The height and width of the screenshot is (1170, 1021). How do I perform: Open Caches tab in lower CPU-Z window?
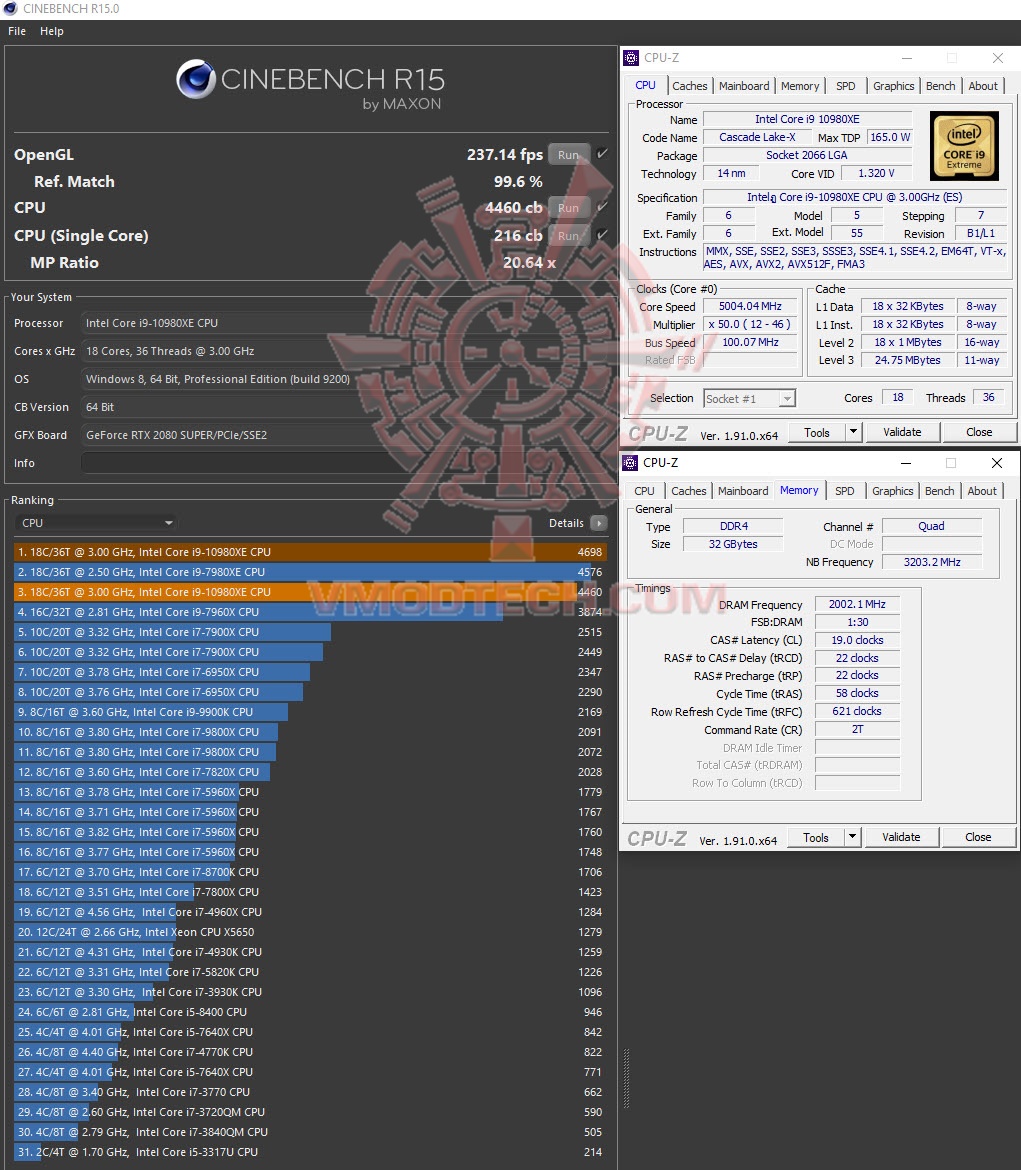click(x=688, y=491)
